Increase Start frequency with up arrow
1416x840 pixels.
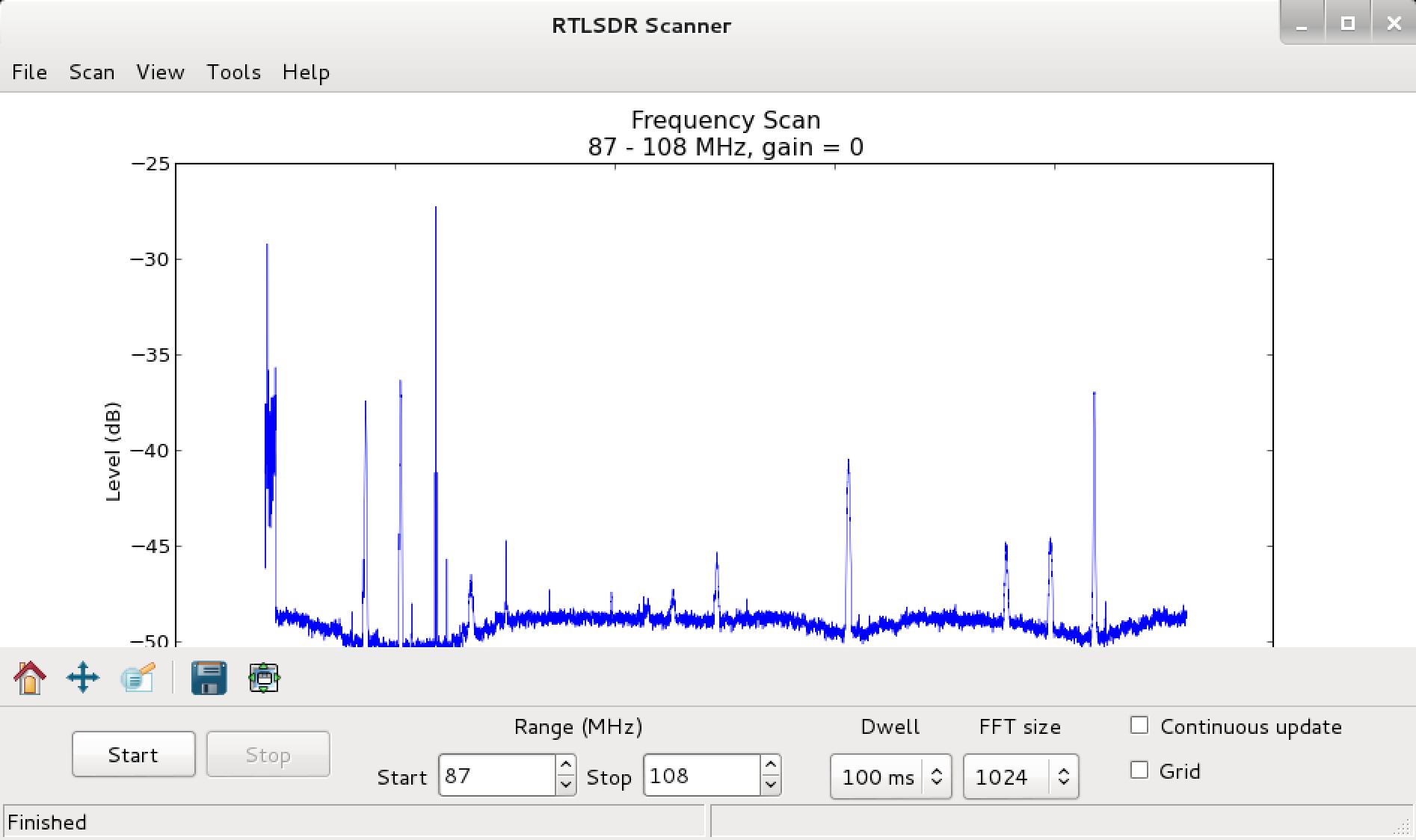pos(566,765)
